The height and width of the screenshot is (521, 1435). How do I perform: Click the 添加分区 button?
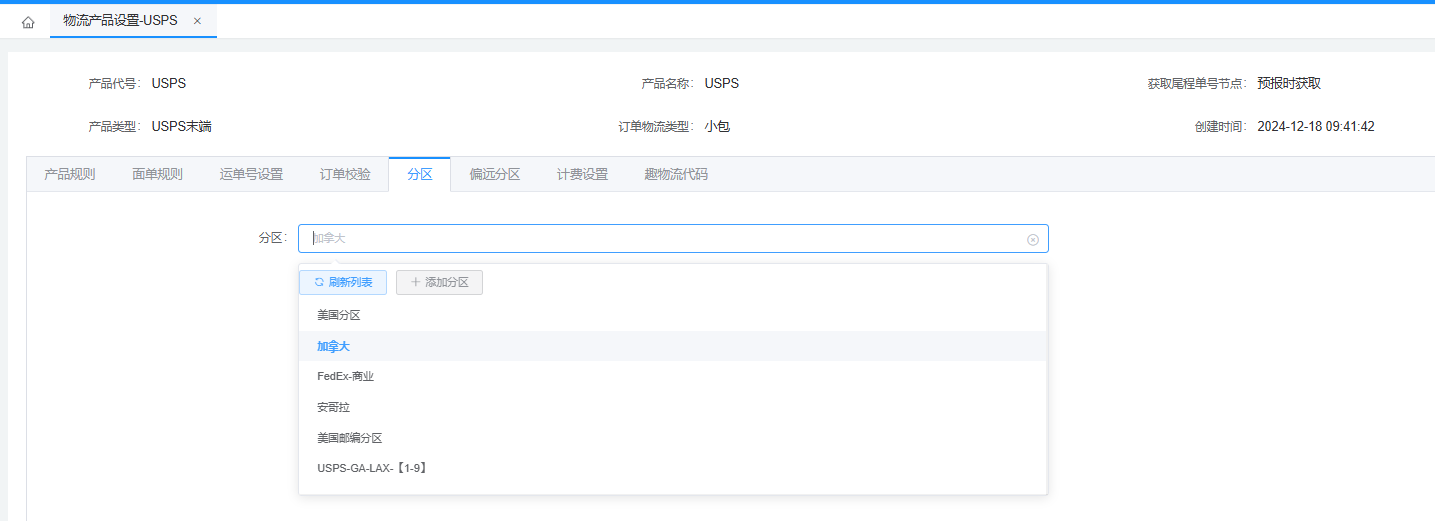439,283
